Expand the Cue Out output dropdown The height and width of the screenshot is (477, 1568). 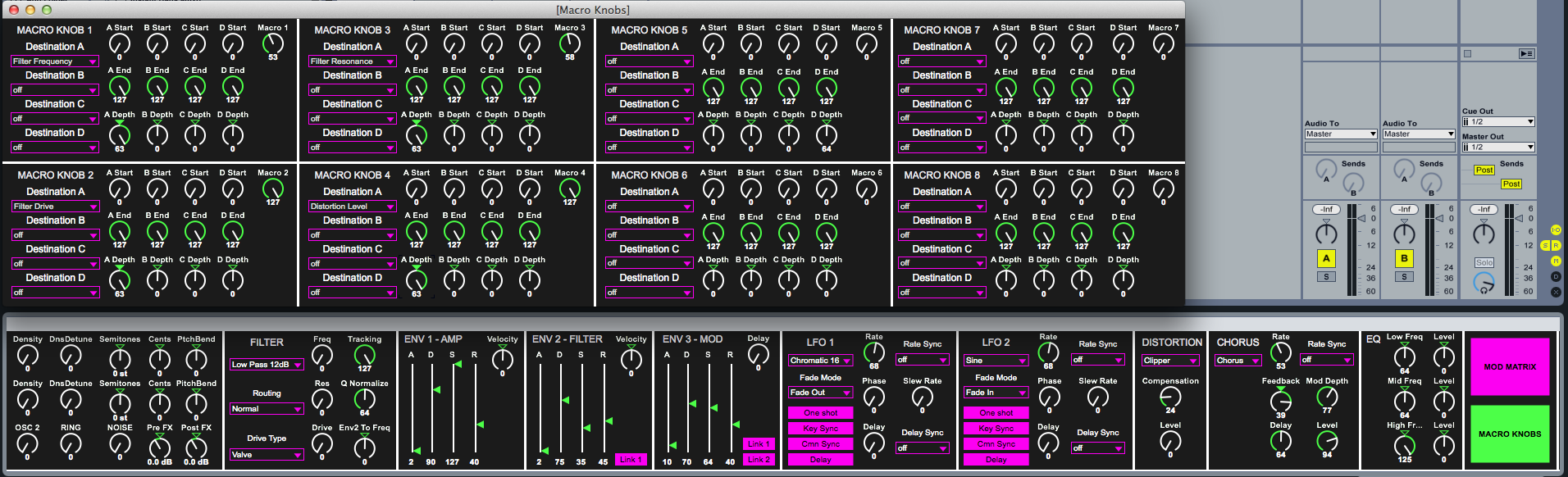click(1497, 122)
